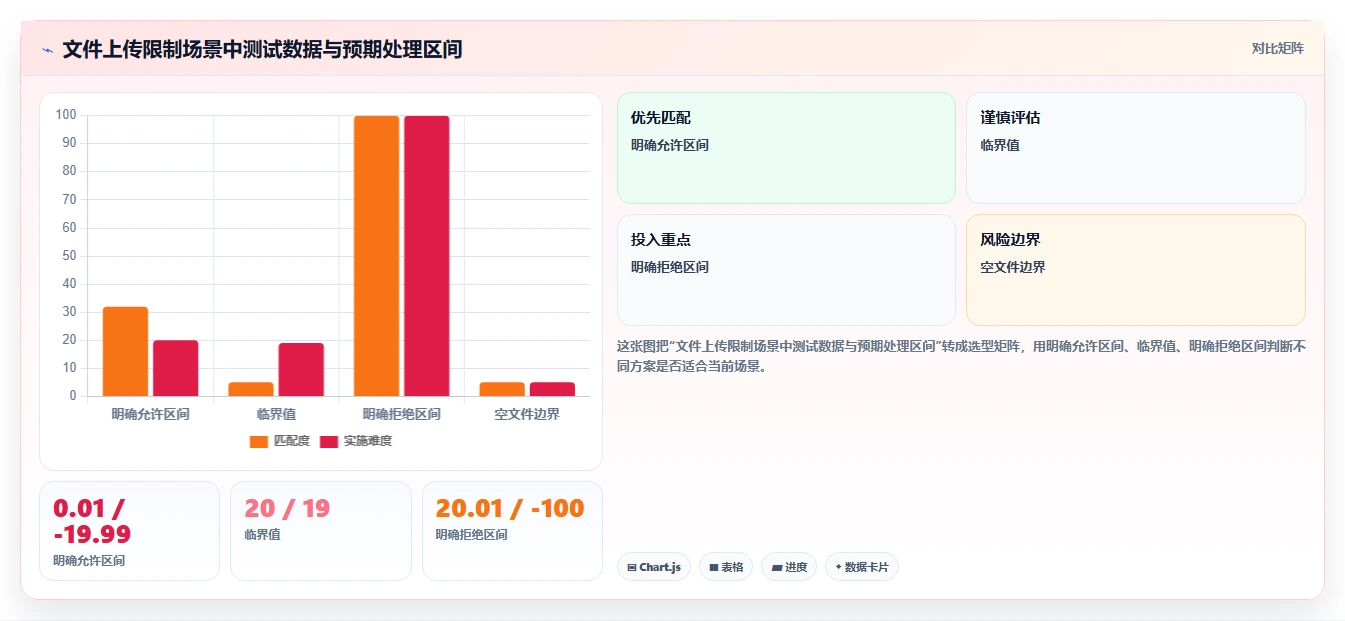Click the 明确允许区间 caption under 0.01 / -19.99

coord(89,561)
